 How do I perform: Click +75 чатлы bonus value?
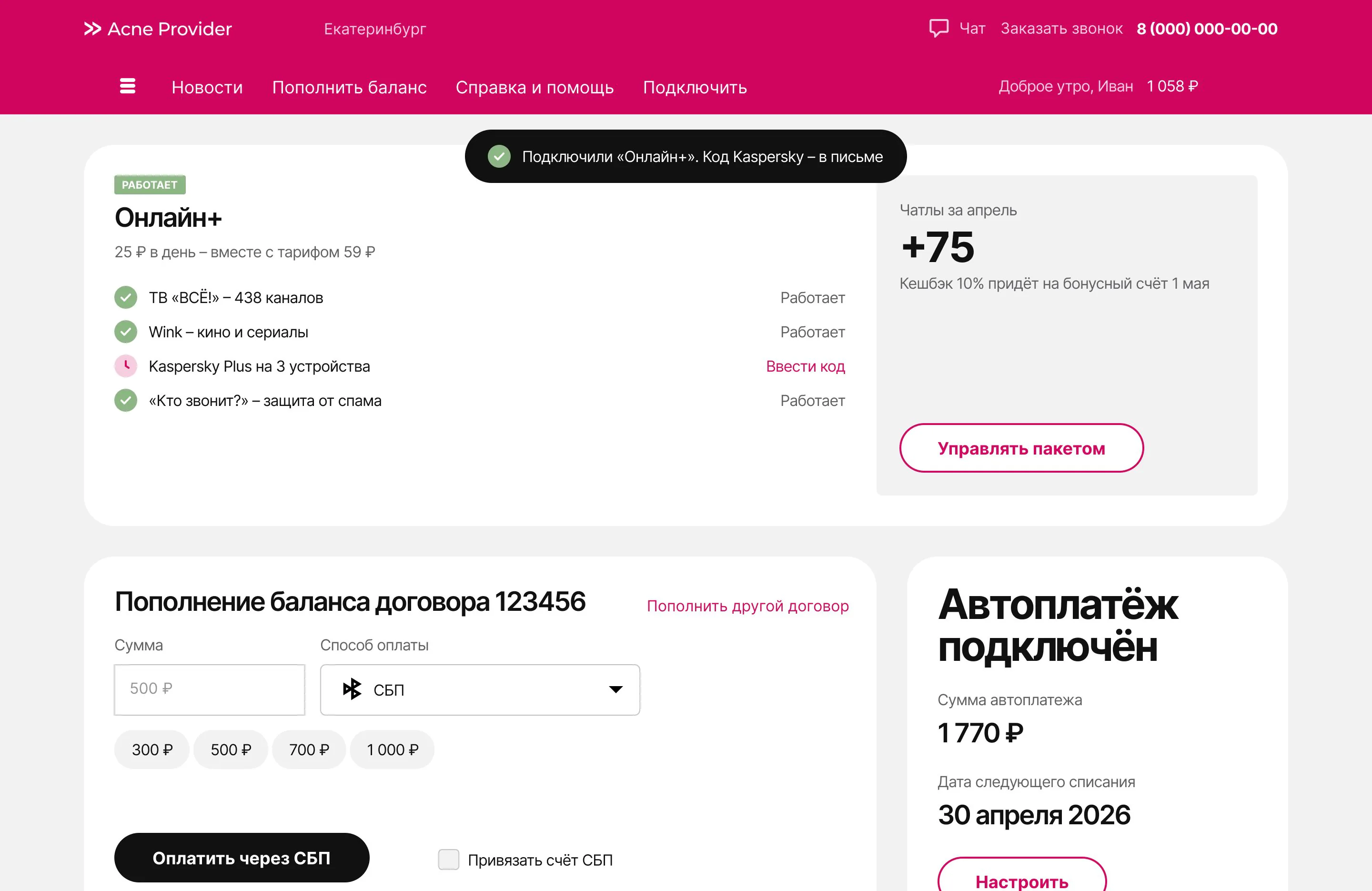(x=938, y=247)
